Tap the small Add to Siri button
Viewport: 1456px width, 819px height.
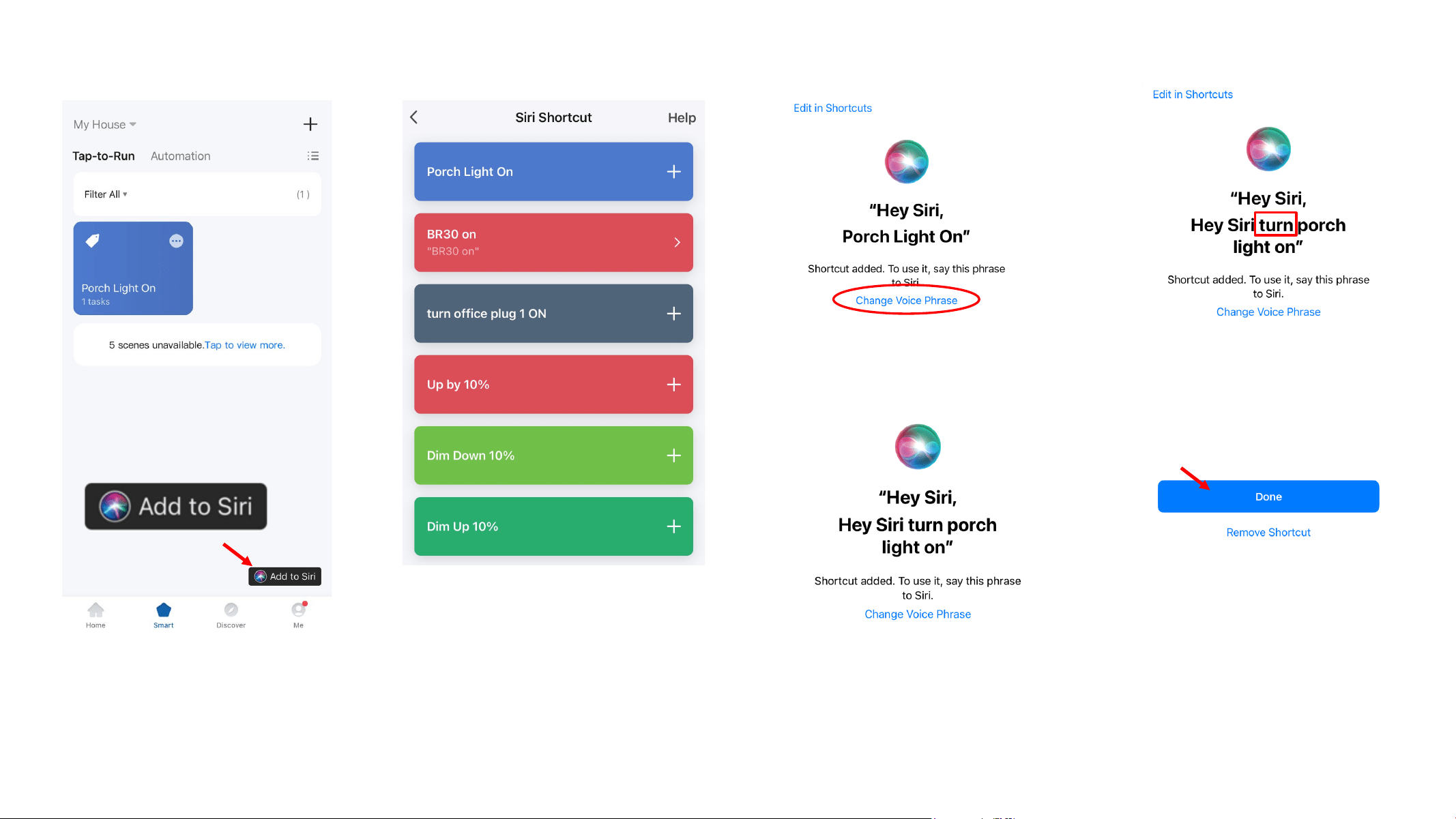(x=285, y=576)
